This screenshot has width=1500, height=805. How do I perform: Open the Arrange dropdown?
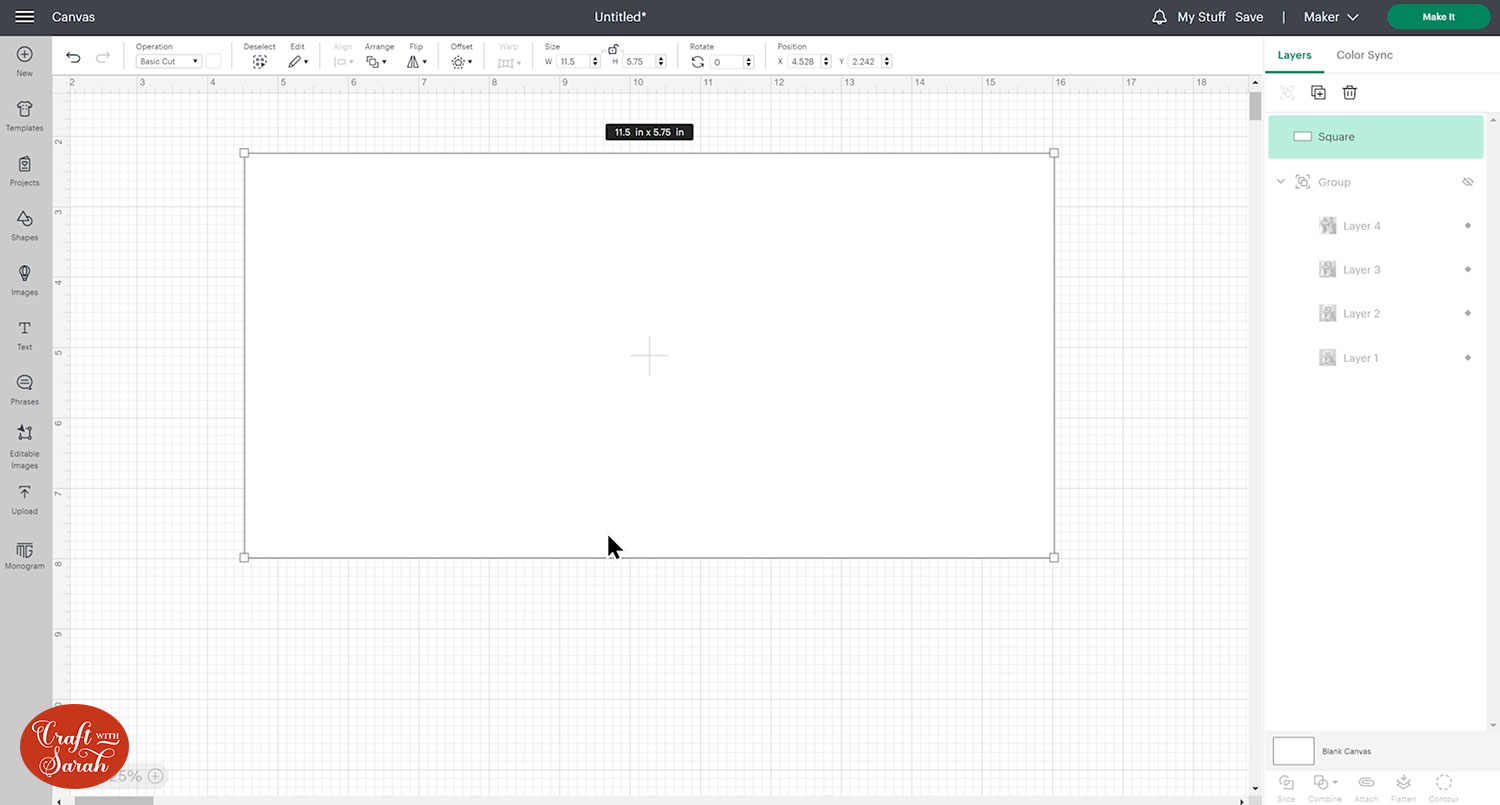coord(377,62)
